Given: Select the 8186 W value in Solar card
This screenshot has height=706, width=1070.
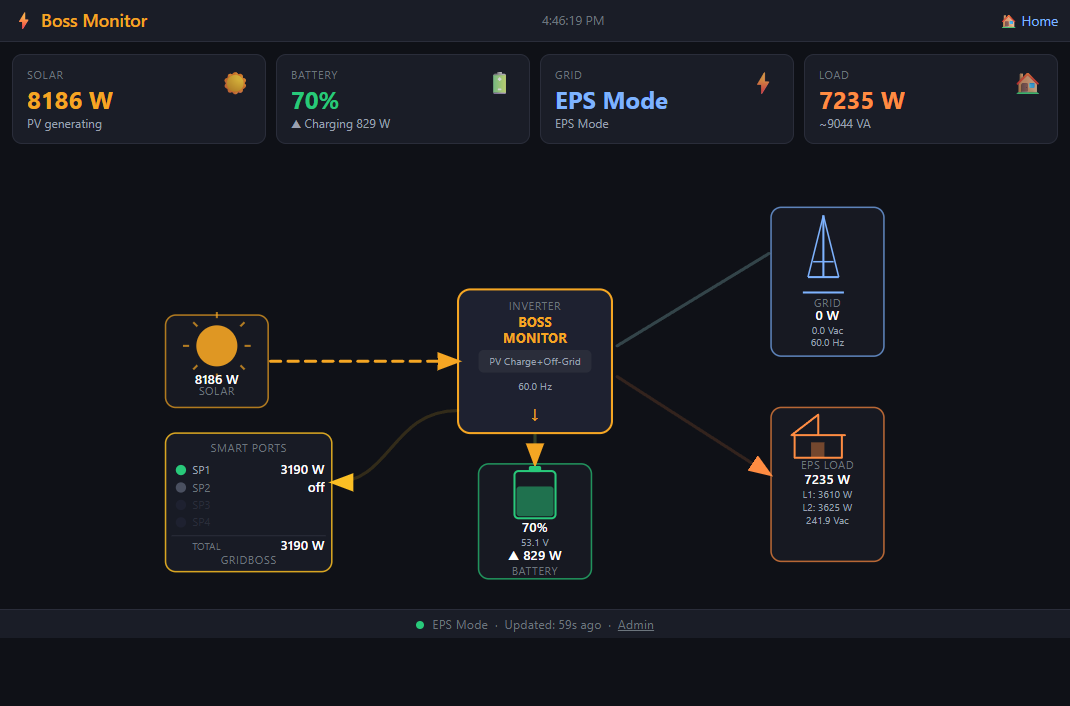Looking at the screenshot, I should [70, 101].
